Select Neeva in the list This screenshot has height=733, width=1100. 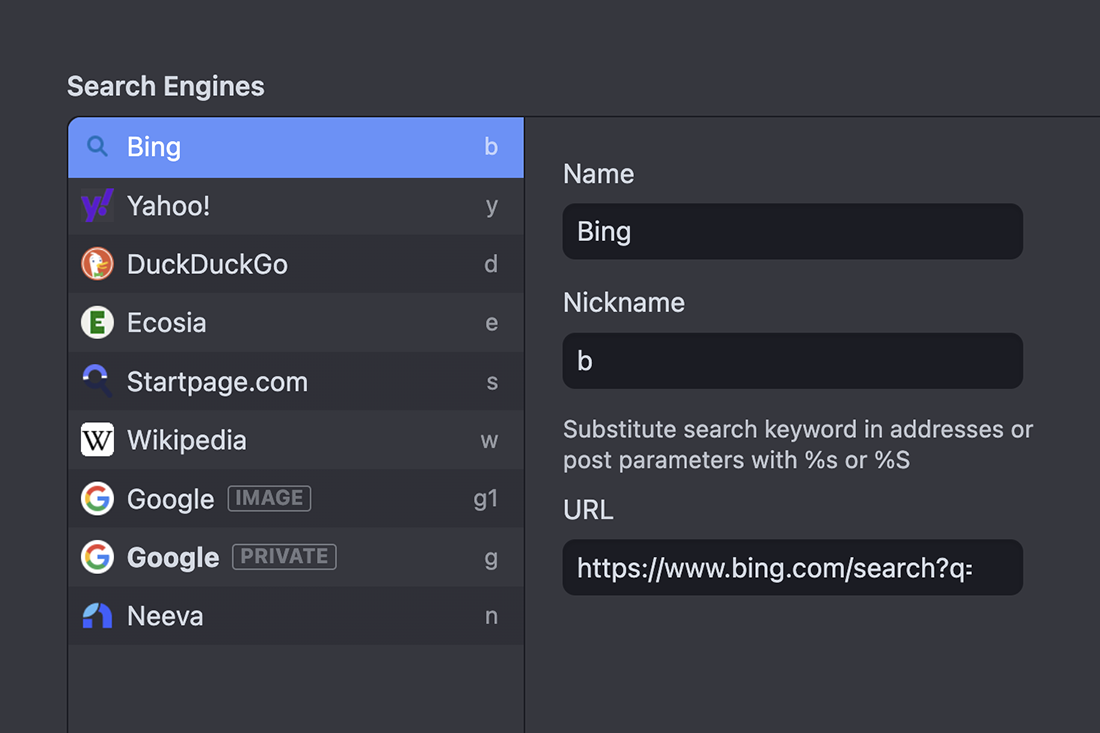point(165,617)
